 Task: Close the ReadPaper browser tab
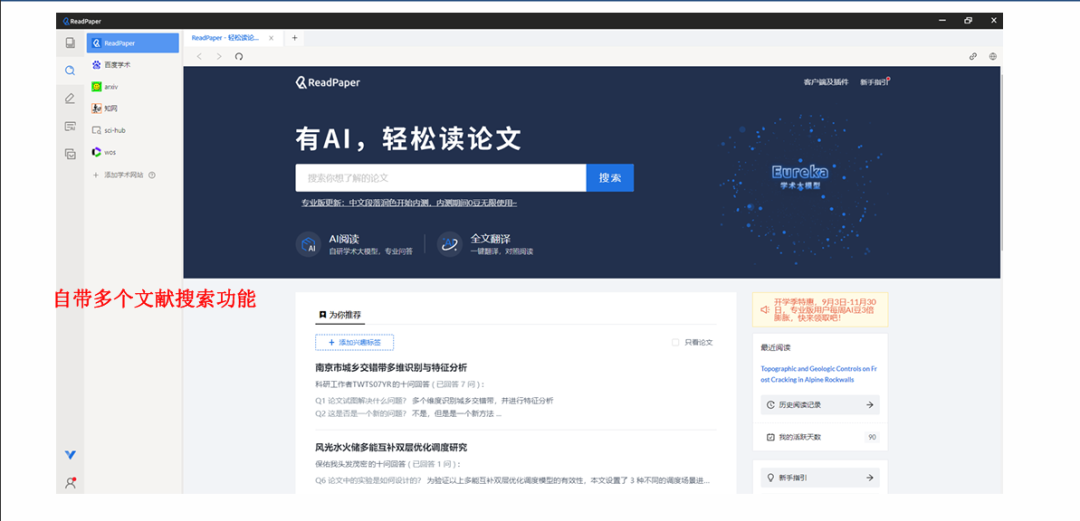click(x=271, y=38)
